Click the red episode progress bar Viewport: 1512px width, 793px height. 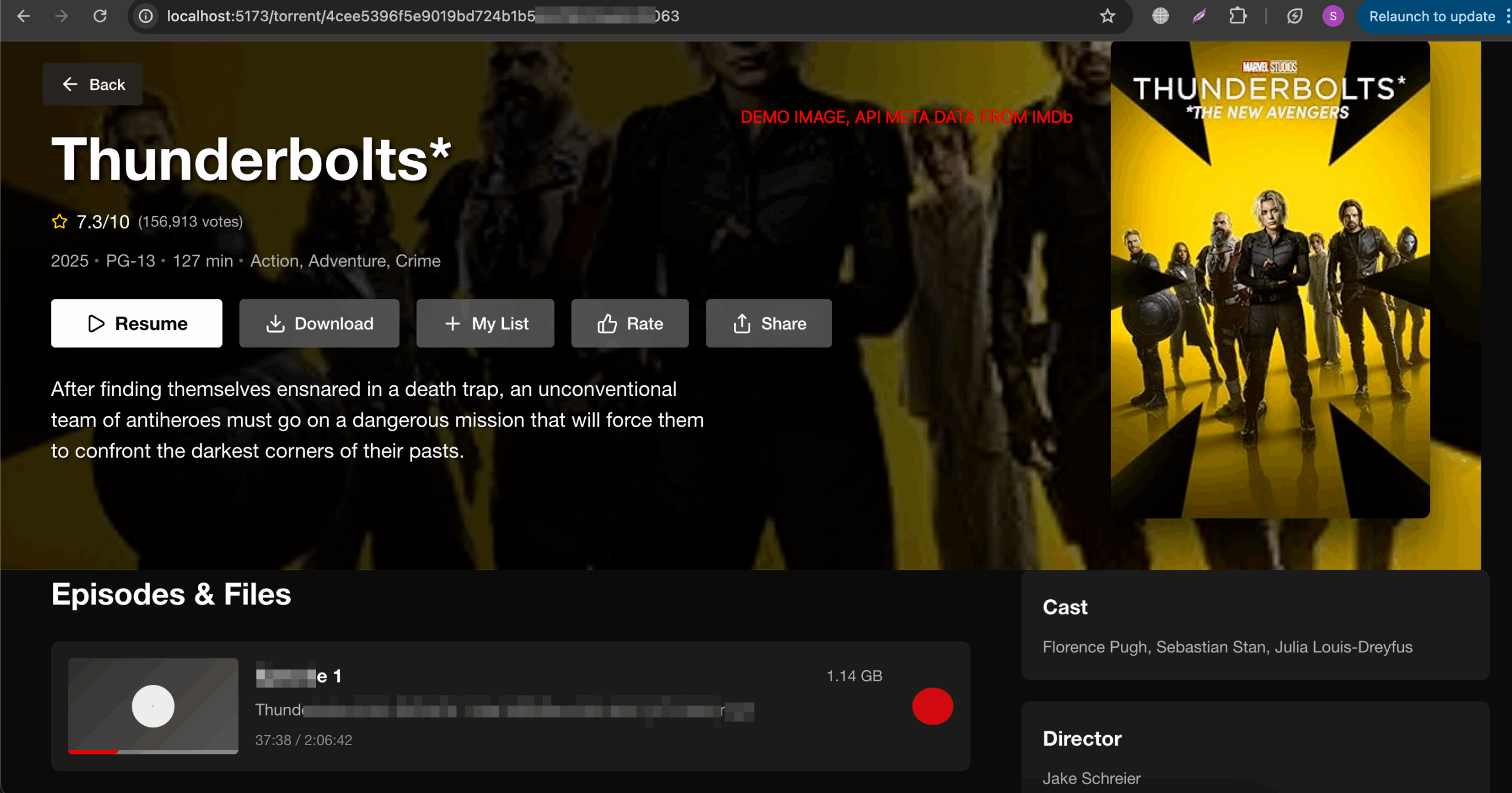(x=93, y=752)
